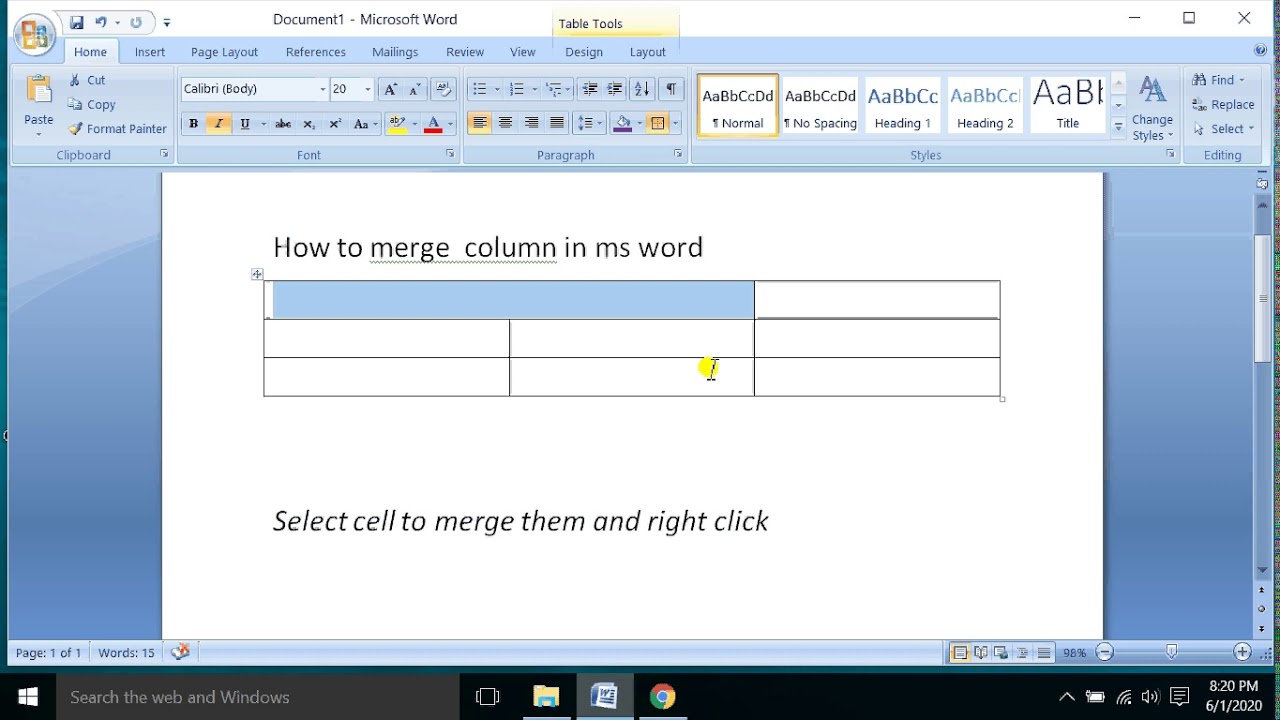This screenshot has width=1280, height=720.
Task: Click the proofing errors icon in status bar
Action: pyautogui.click(x=180, y=652)
